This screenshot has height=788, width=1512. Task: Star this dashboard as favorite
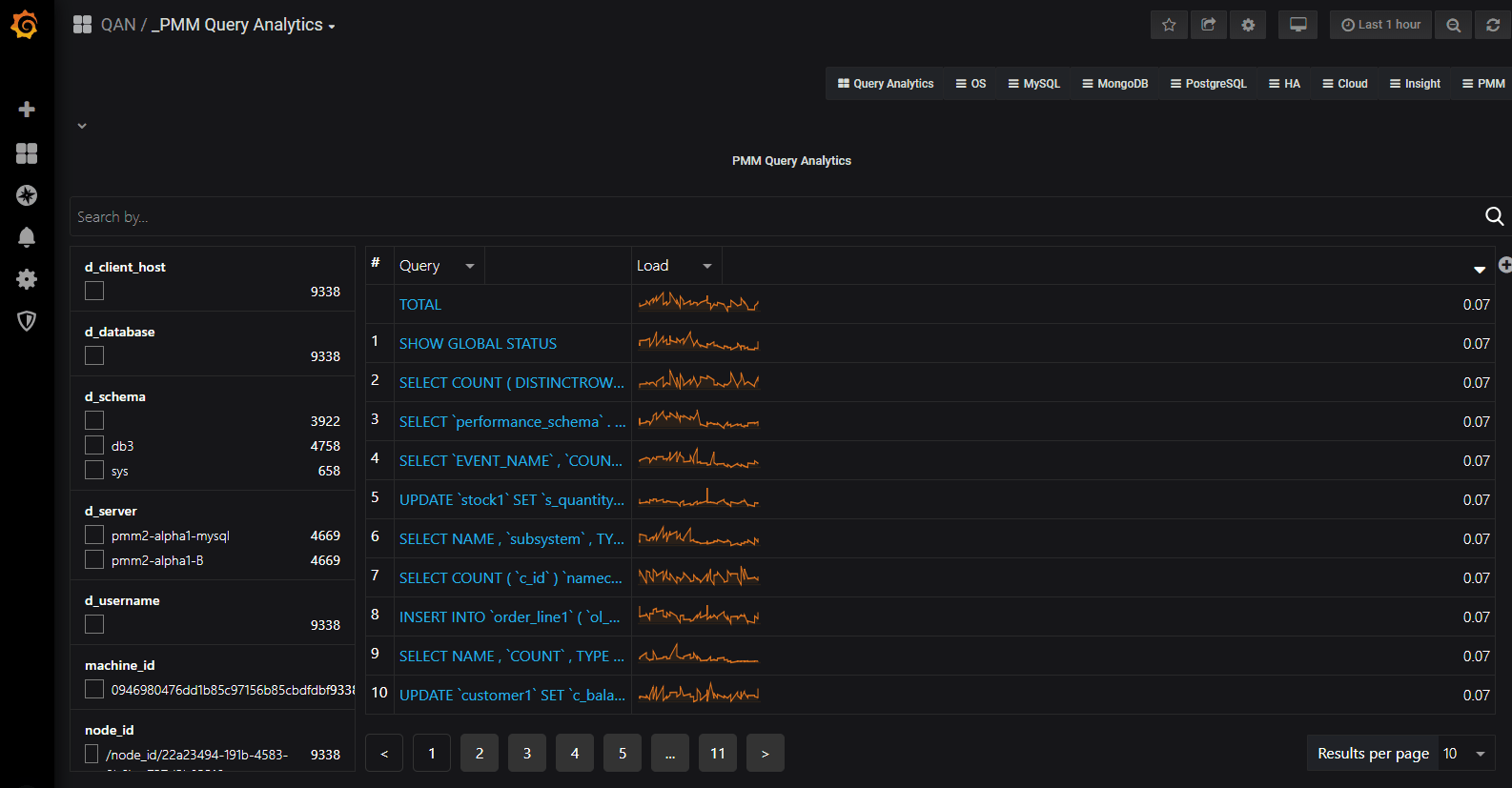click(x=1169, y=25)
